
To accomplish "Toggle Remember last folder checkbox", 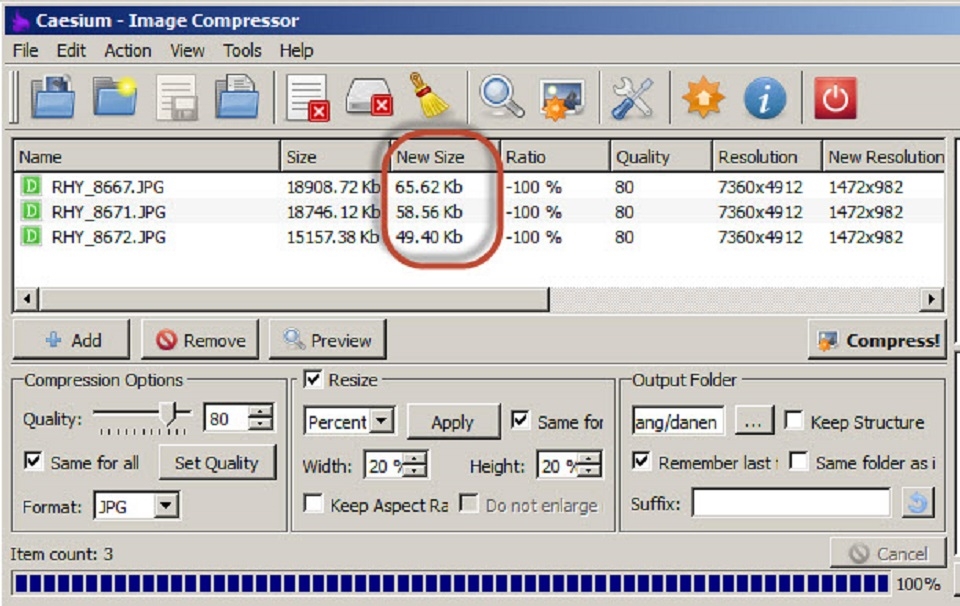I will click(x=641, y=460).
